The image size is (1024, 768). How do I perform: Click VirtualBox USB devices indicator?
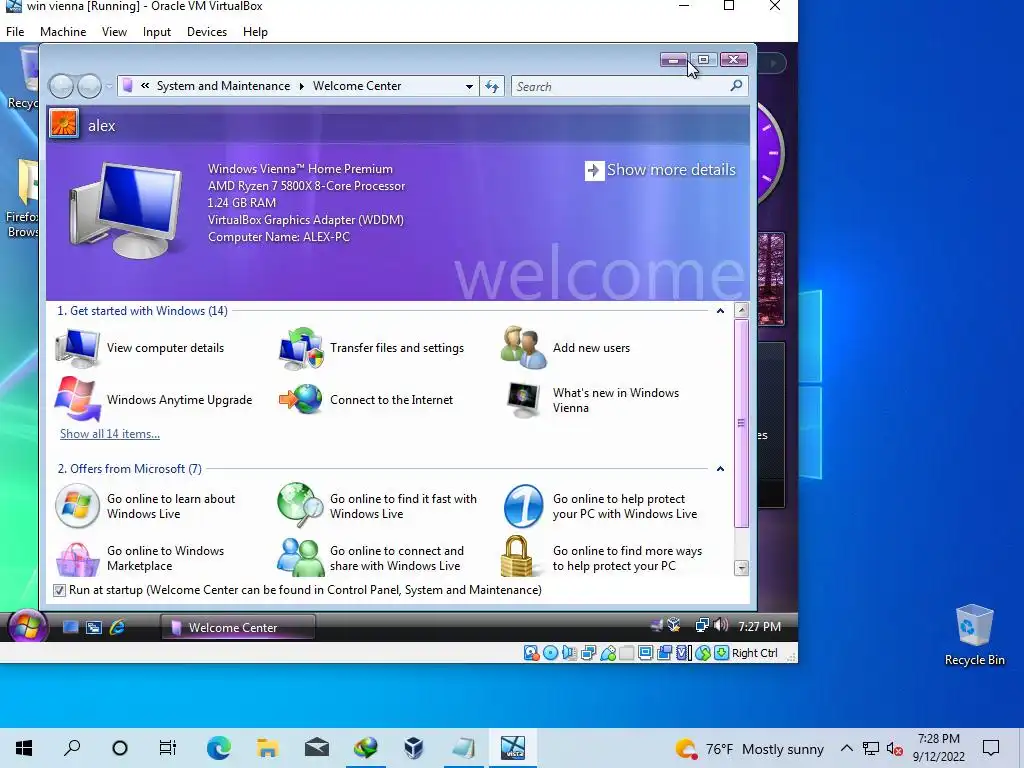pos(607,652)
